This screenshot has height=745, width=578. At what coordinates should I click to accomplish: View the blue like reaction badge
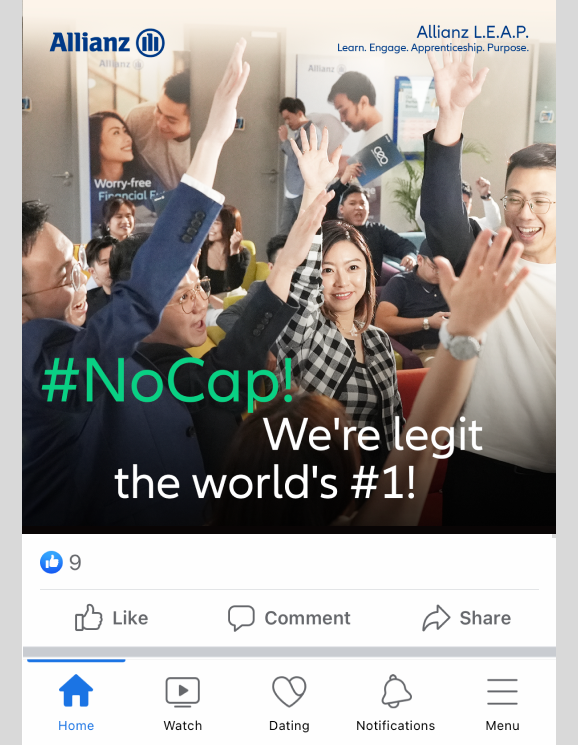click(x=51, y=563)
